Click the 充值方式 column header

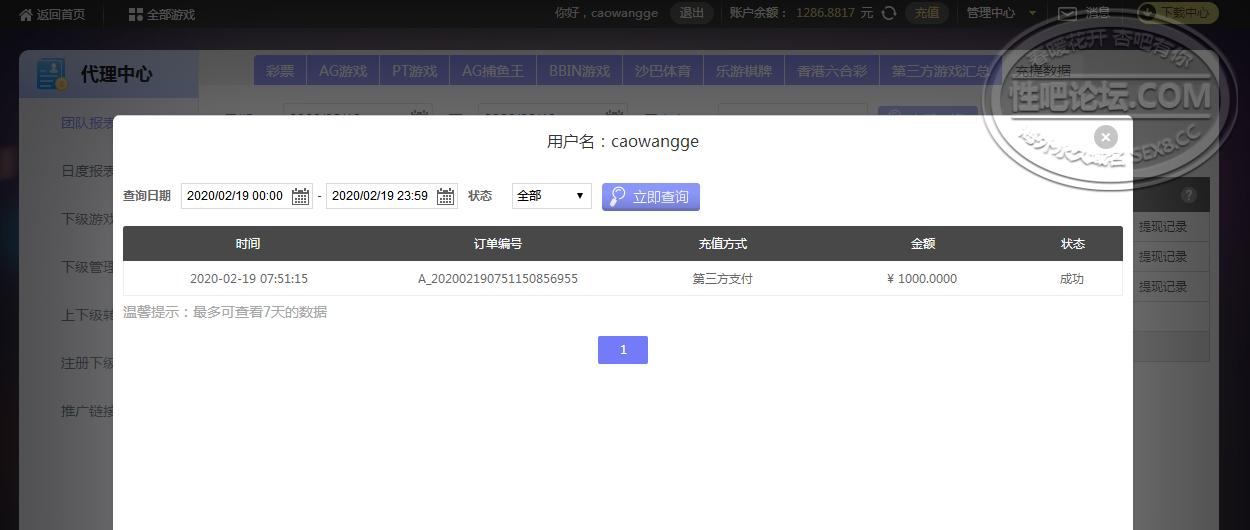(x=723, y=244)
